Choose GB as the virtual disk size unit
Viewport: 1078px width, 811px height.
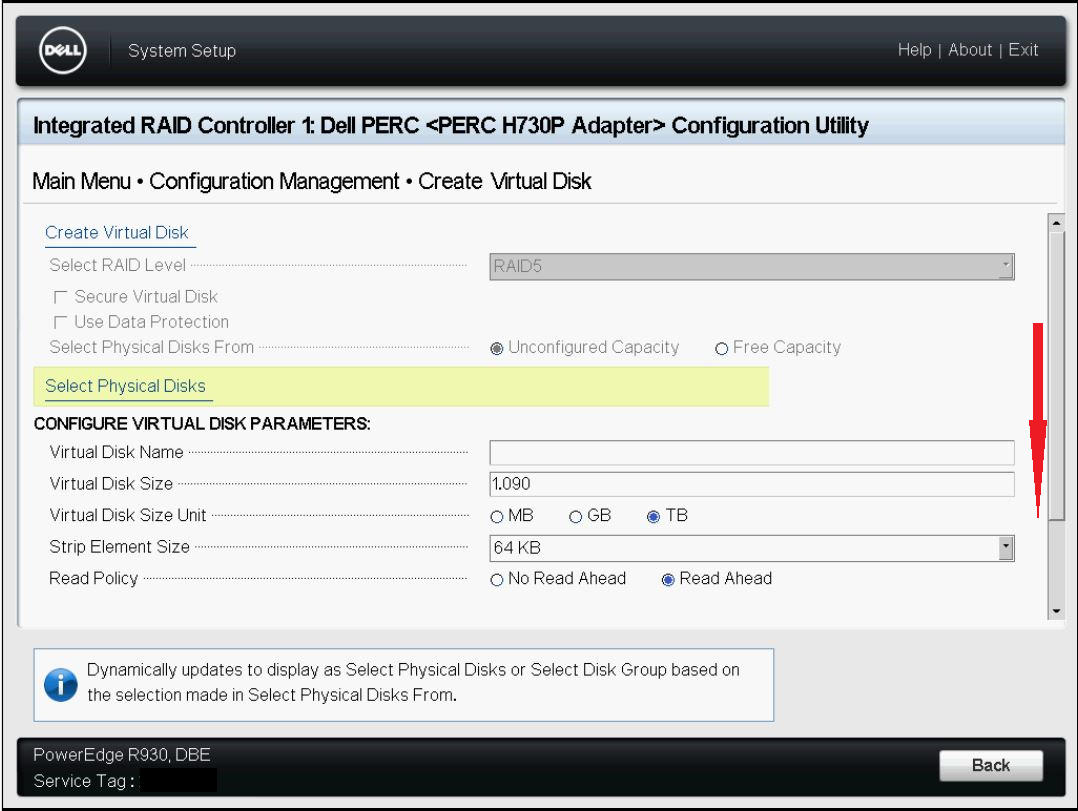pyautogui.click(x=576, y=517)
